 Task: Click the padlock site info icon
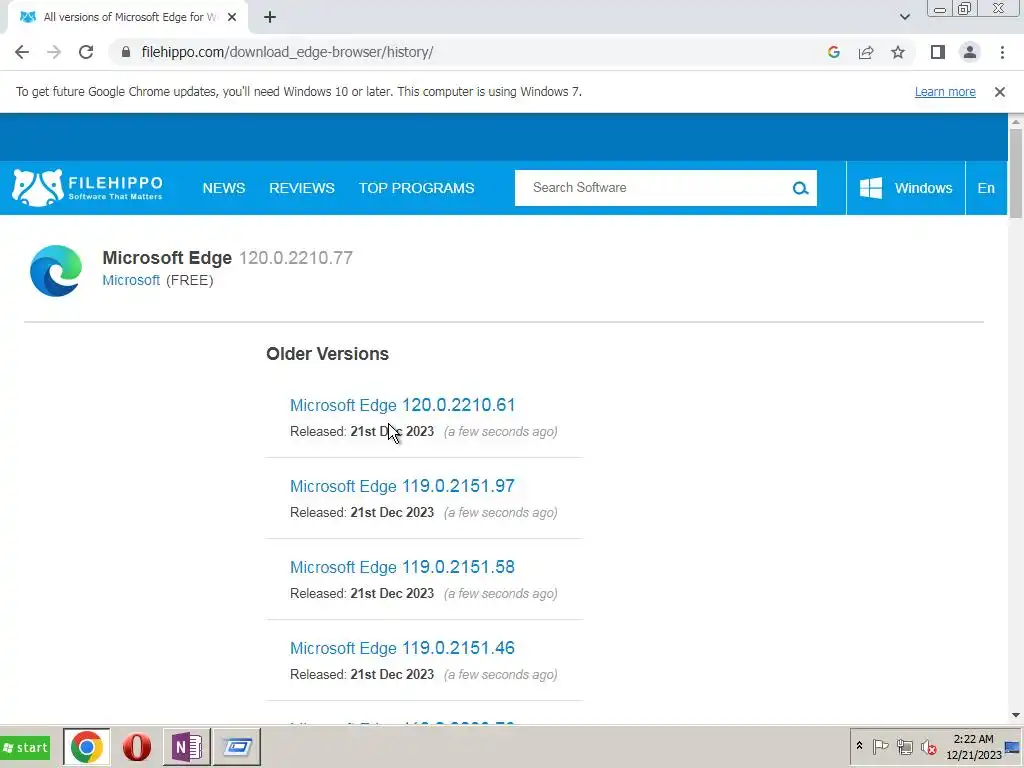pyautogui.click(x=126, y=52)
